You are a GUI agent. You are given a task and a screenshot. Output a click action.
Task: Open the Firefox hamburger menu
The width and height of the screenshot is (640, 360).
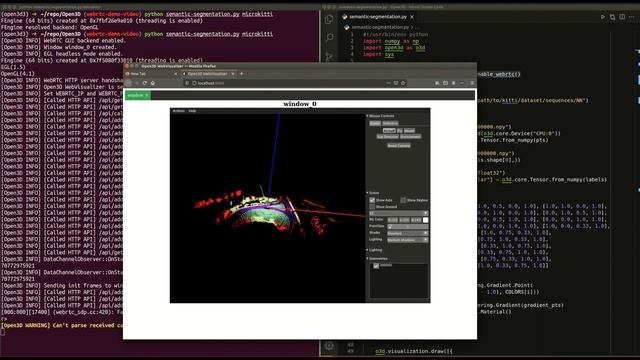pos(472,83)
